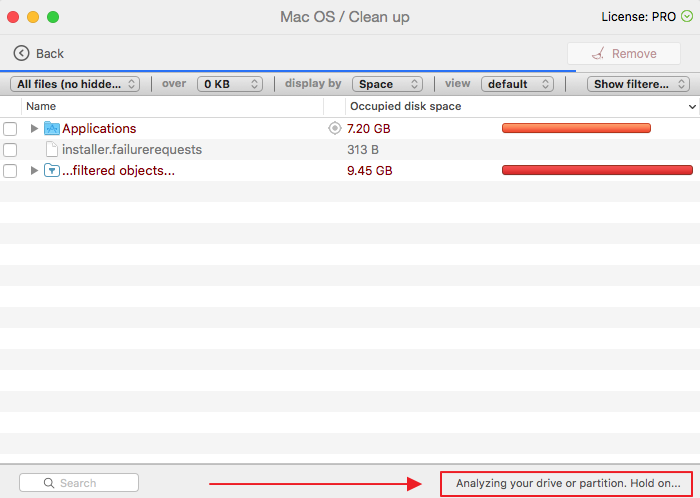Click the filtered objects red usage bar
The image size is (700, 498).
click(597, 170)
